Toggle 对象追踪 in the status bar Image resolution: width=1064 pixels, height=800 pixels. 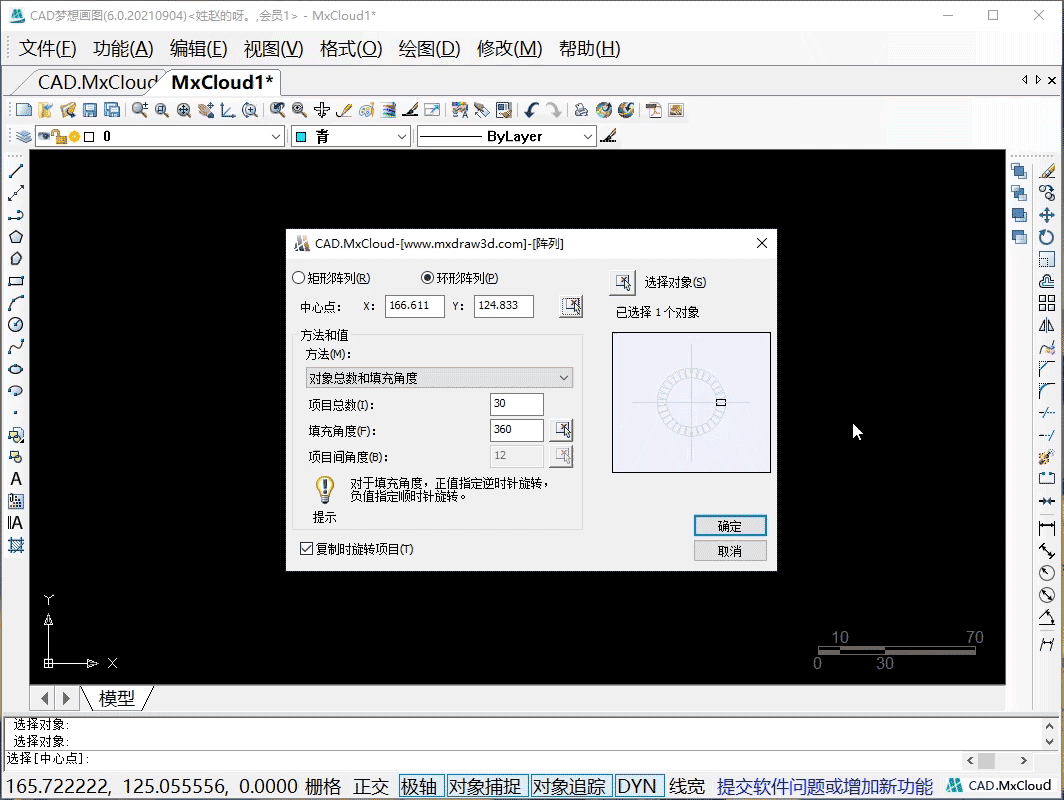569,786
